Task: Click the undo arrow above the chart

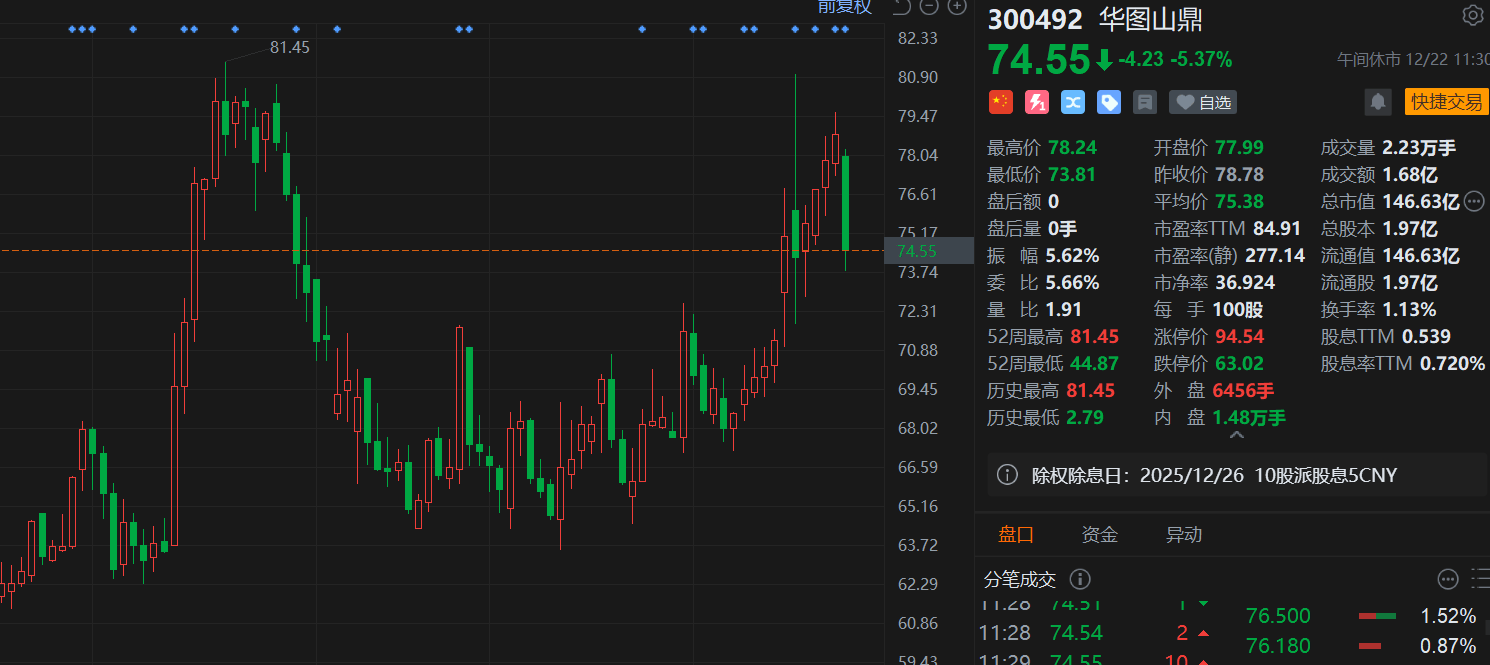Action: (x=900, y=7)
